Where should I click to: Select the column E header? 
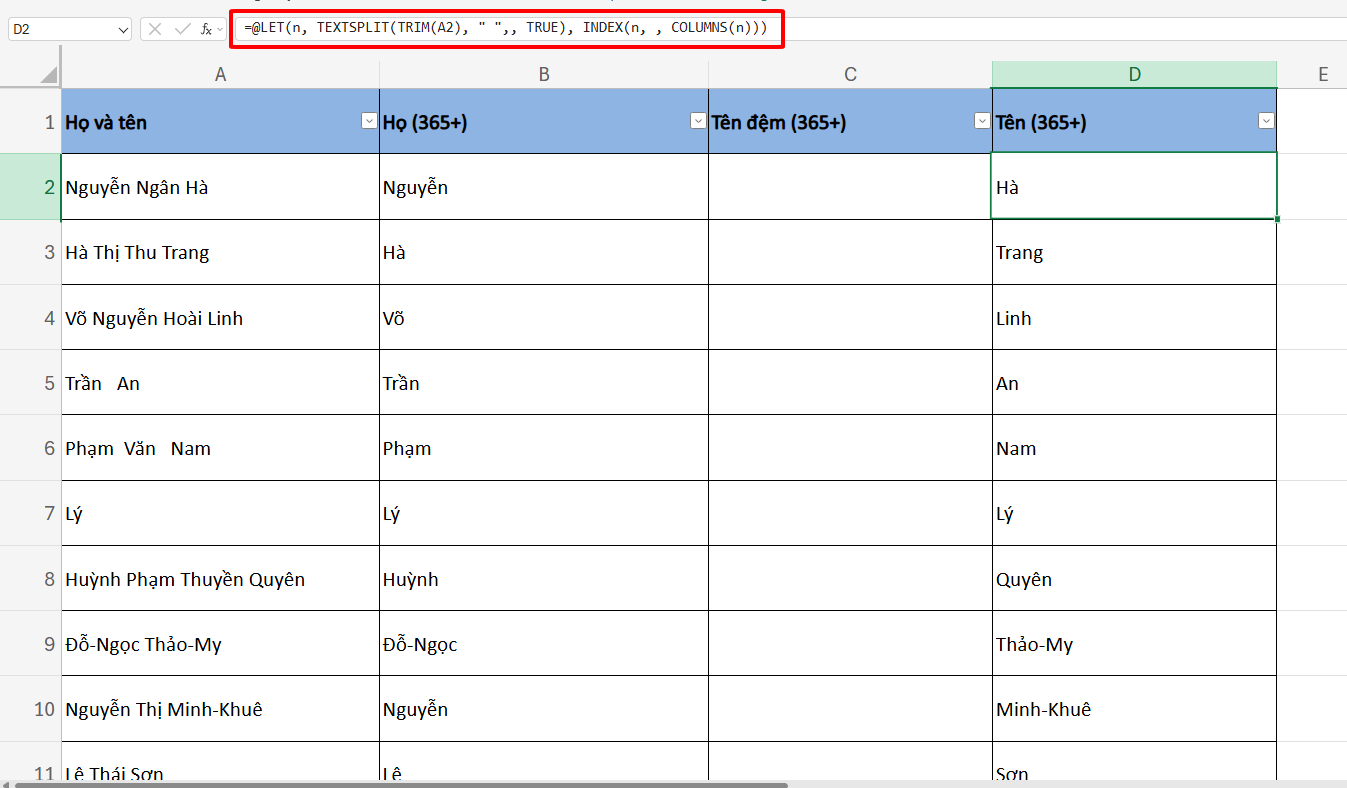coord(1322,73)
